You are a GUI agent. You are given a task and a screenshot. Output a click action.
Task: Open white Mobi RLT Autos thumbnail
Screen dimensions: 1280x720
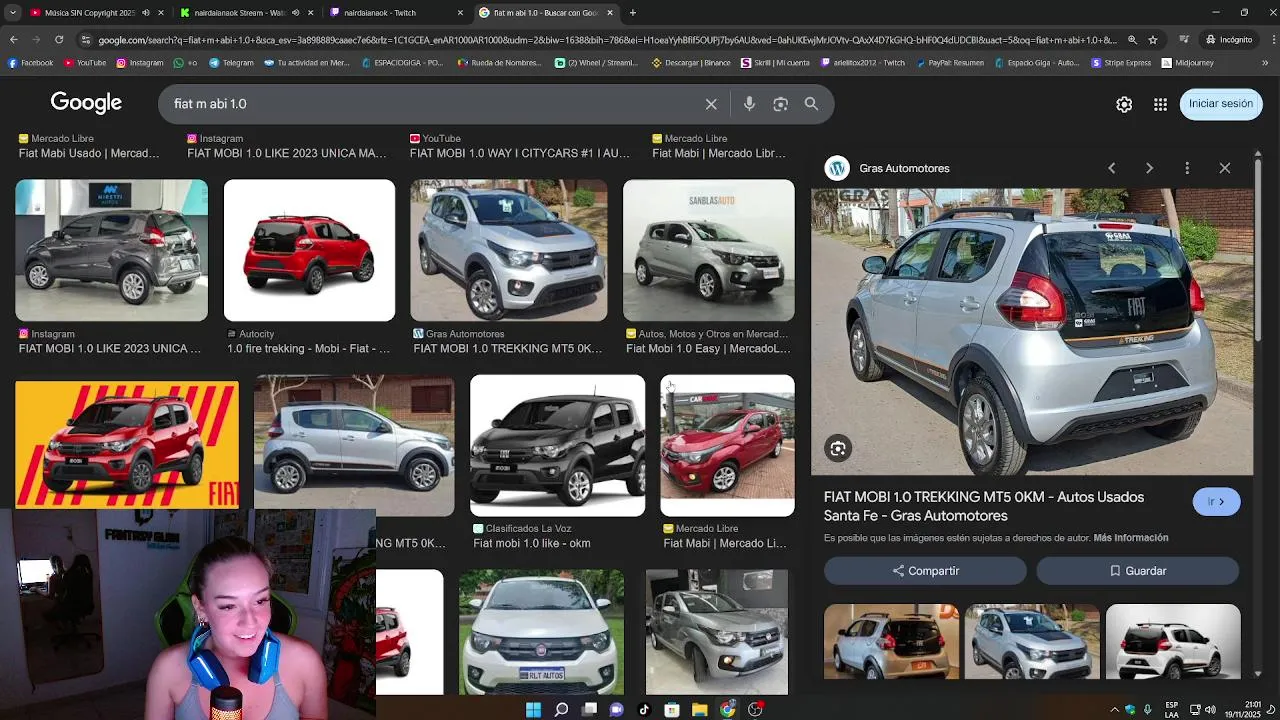[541, 632]
